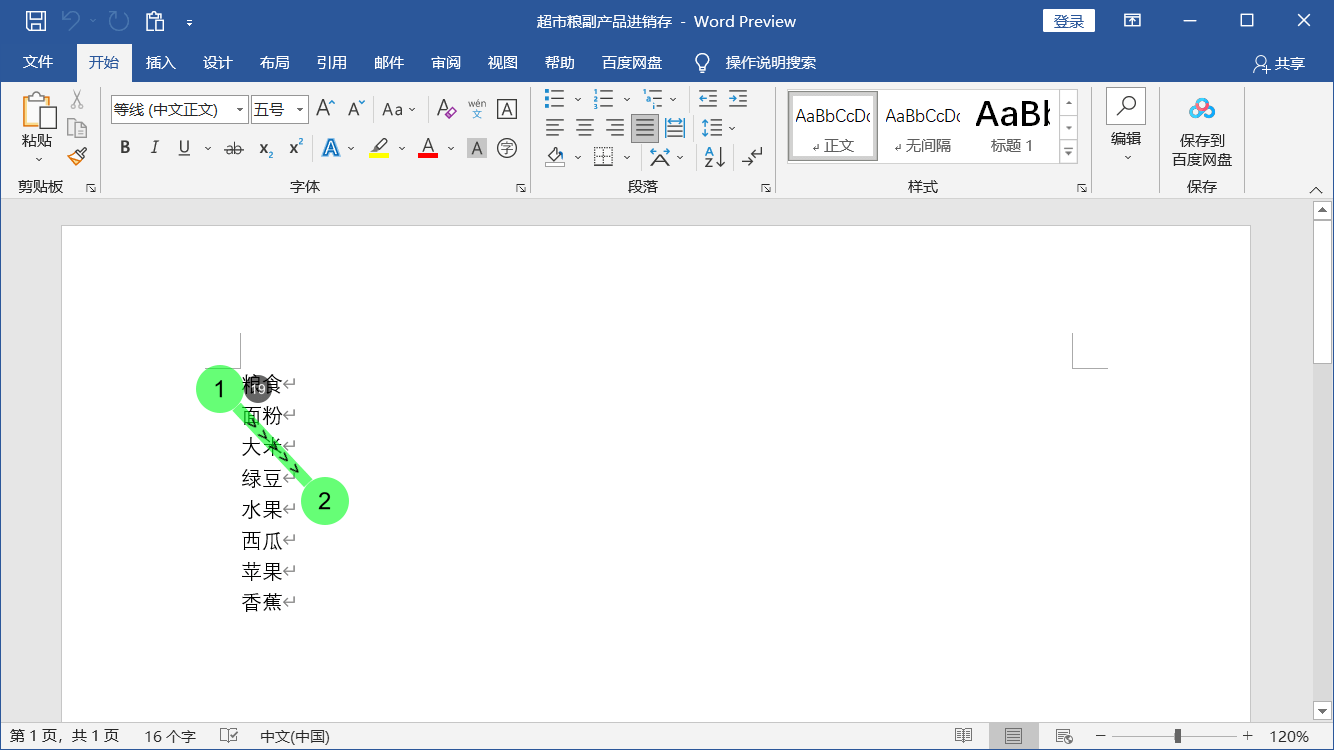Expand the Numbering list dropdown arrow
The height and width of the screenshot is (750, 1334).
(627, 99)
